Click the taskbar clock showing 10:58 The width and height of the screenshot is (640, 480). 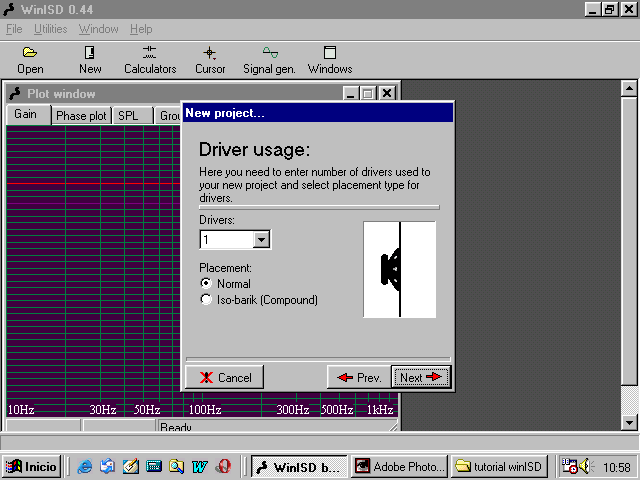pos(616,467)
